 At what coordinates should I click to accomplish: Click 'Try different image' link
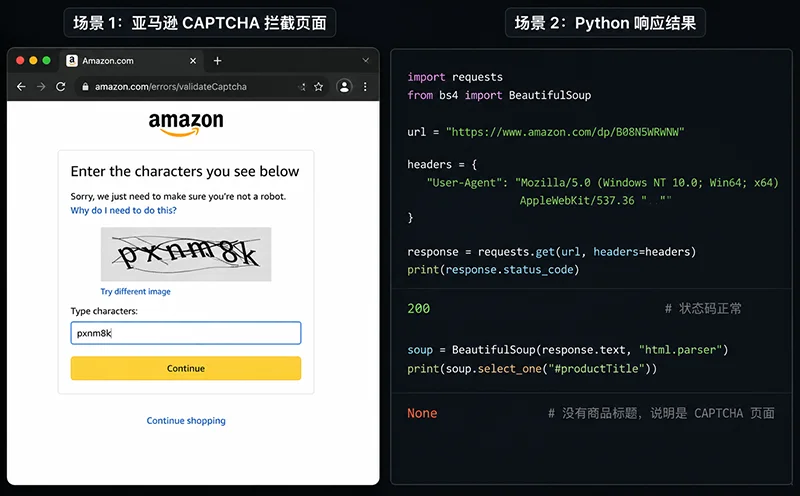pyautogui.click(x=135, y=291)
